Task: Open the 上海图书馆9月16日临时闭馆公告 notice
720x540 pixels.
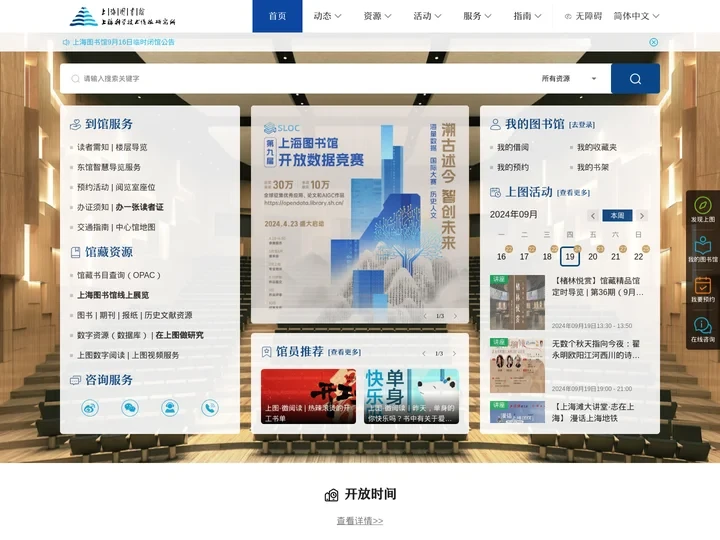Action: 124,42
